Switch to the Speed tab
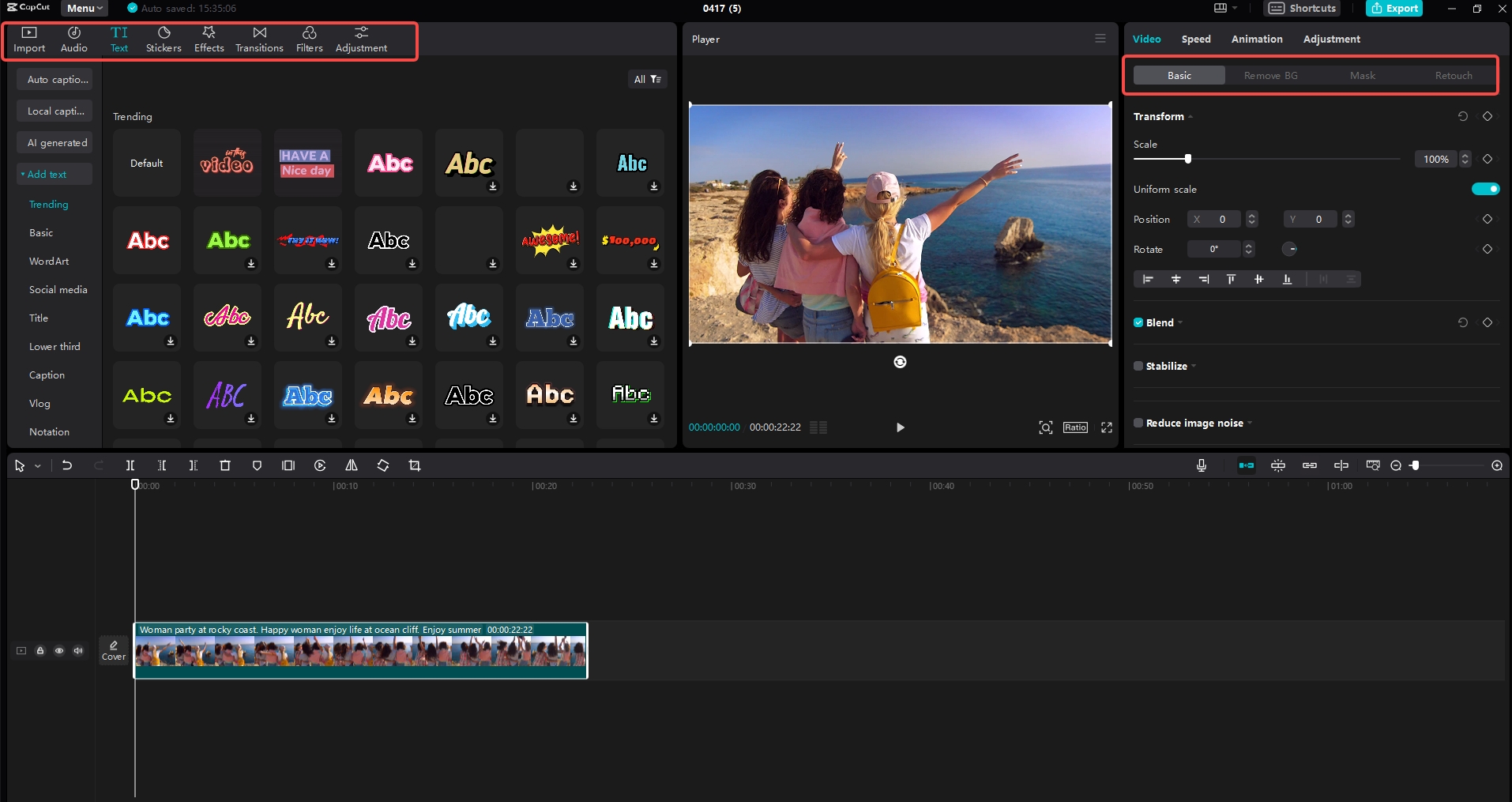The height and width of the screenshot is (802, 1512). pyautogui.click(x=1195, y=39)
